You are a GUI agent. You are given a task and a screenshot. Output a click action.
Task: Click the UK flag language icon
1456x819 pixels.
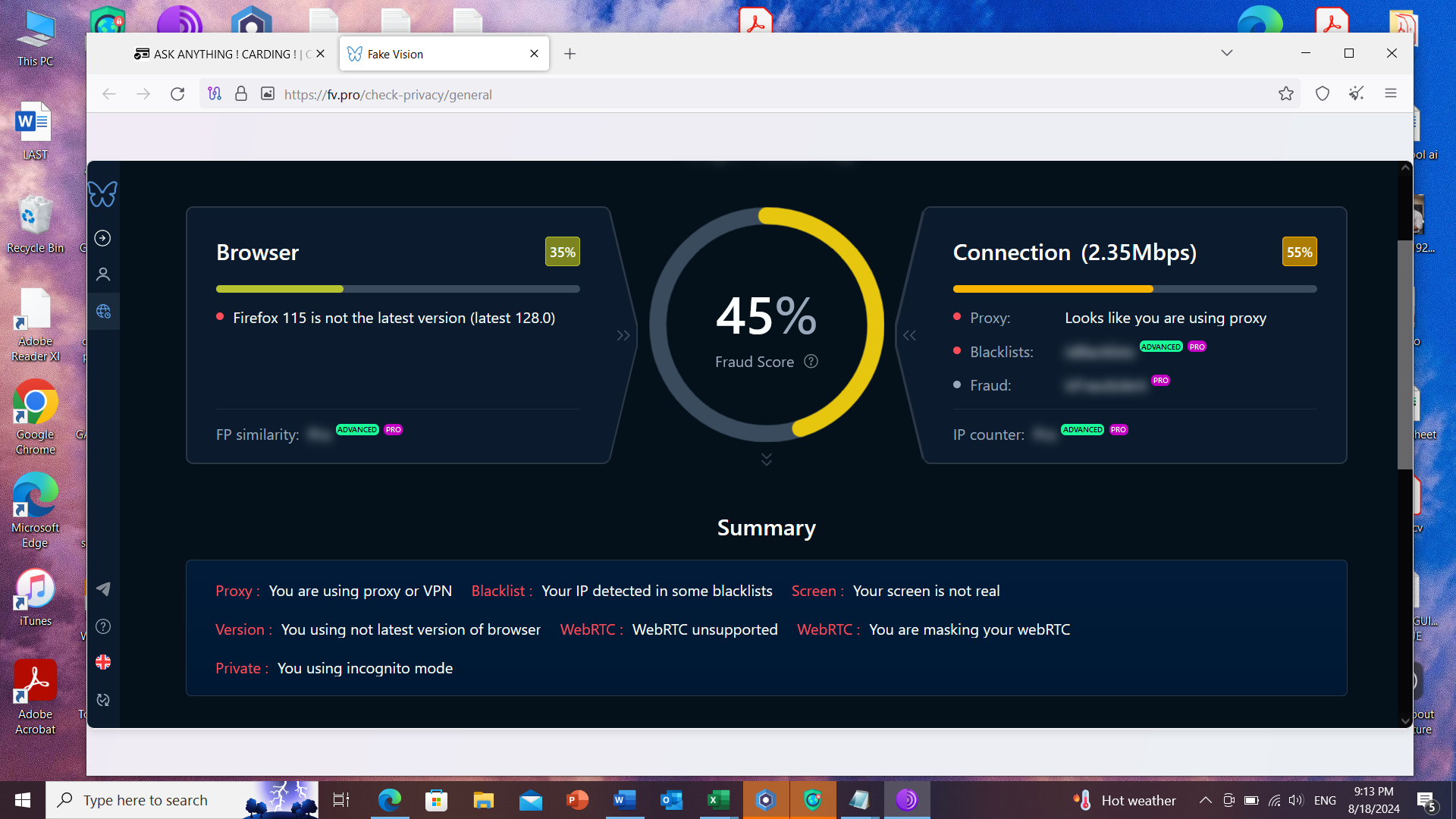(x=103, y=662)
